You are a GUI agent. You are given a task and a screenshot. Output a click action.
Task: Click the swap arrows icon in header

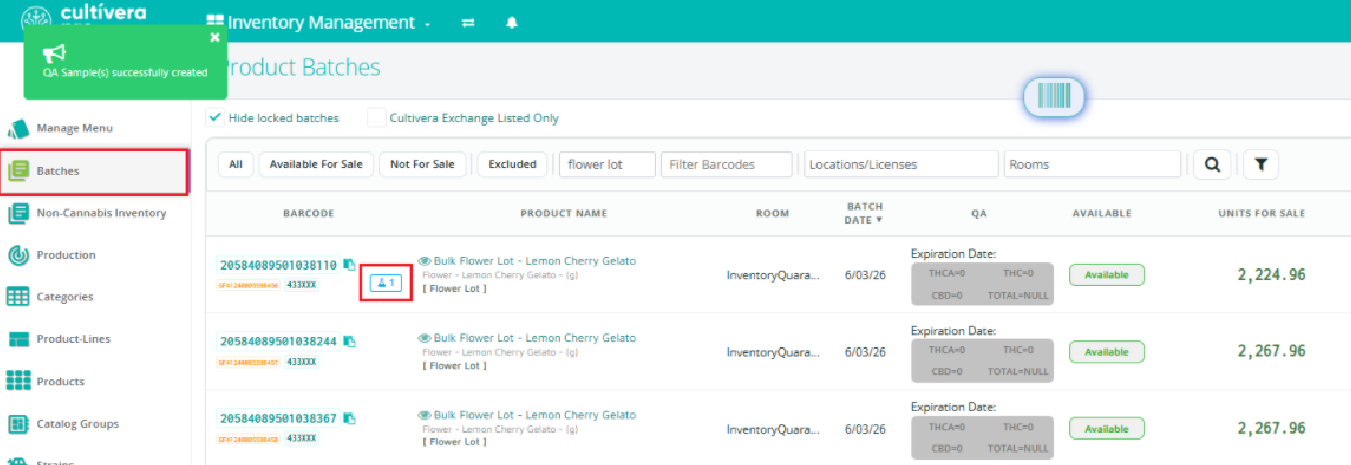(468, 23)
